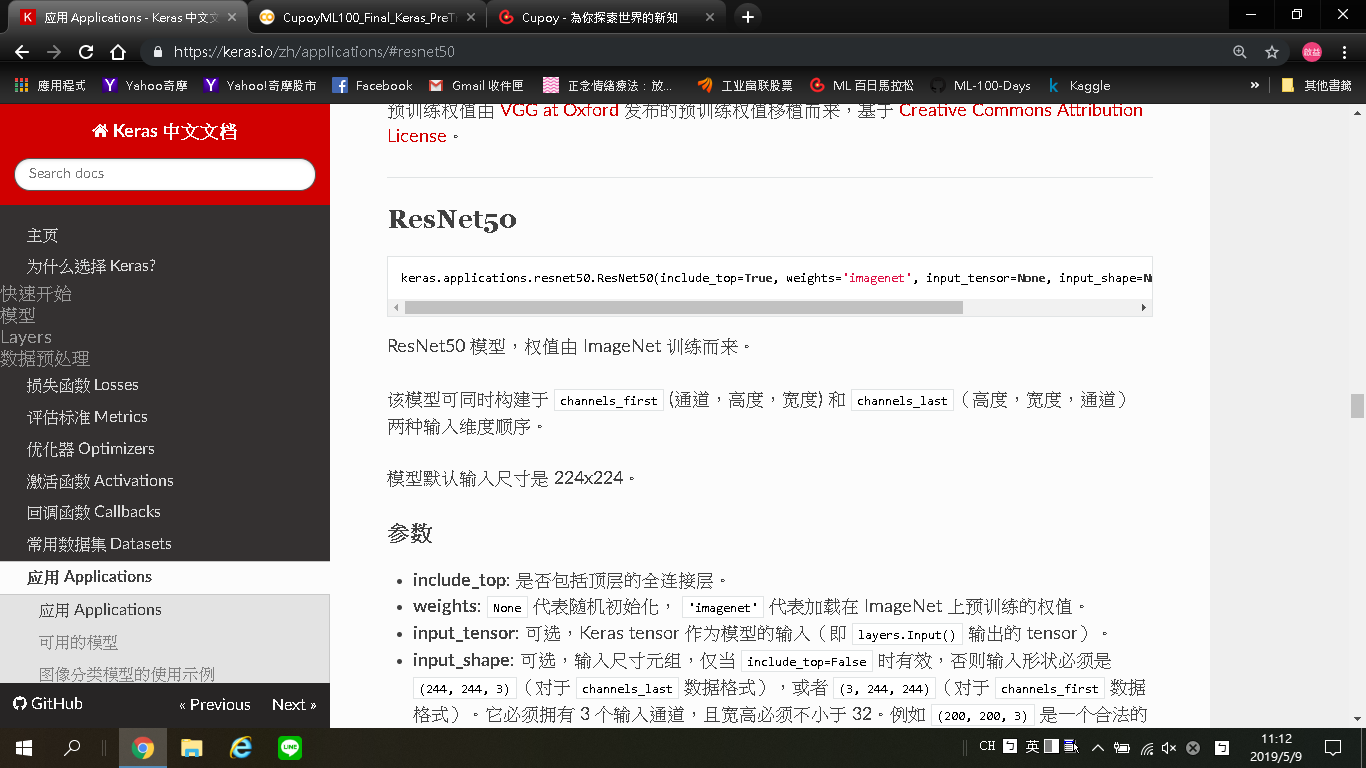Open the Facebook bookmark
The height and width of the screenshot is (768, 1366).
pyautogui.click(x=372, y=86)
